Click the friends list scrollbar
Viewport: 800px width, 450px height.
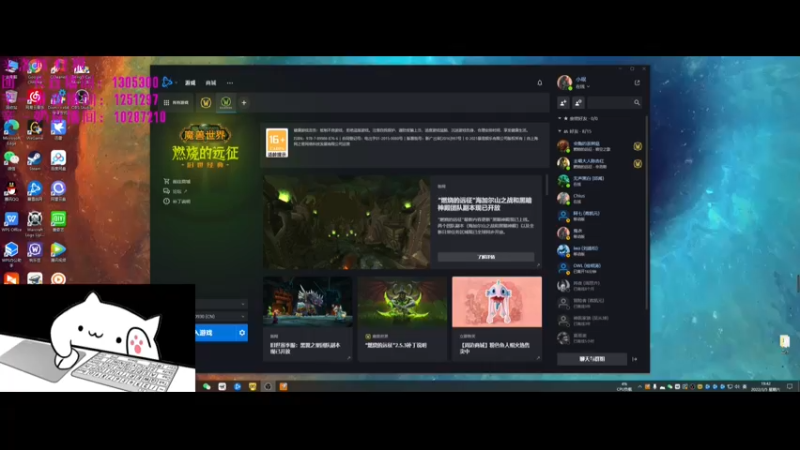646,212
